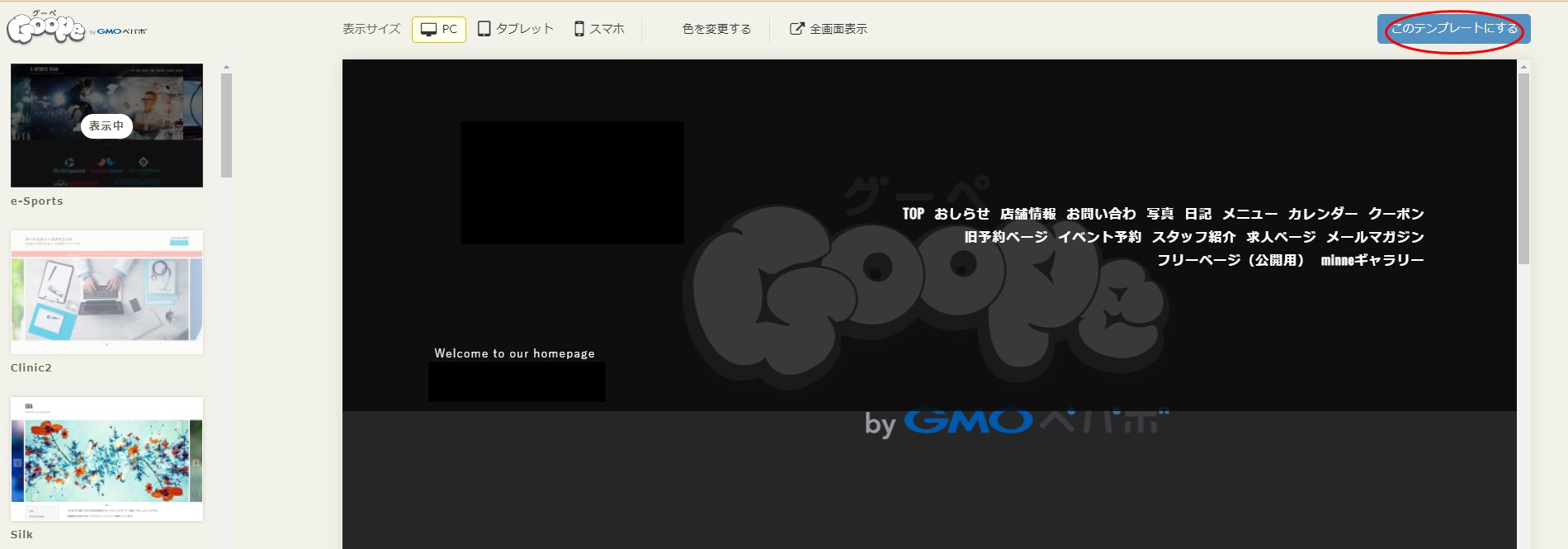Click the black logo image in the preview header

tap(572, 182)
